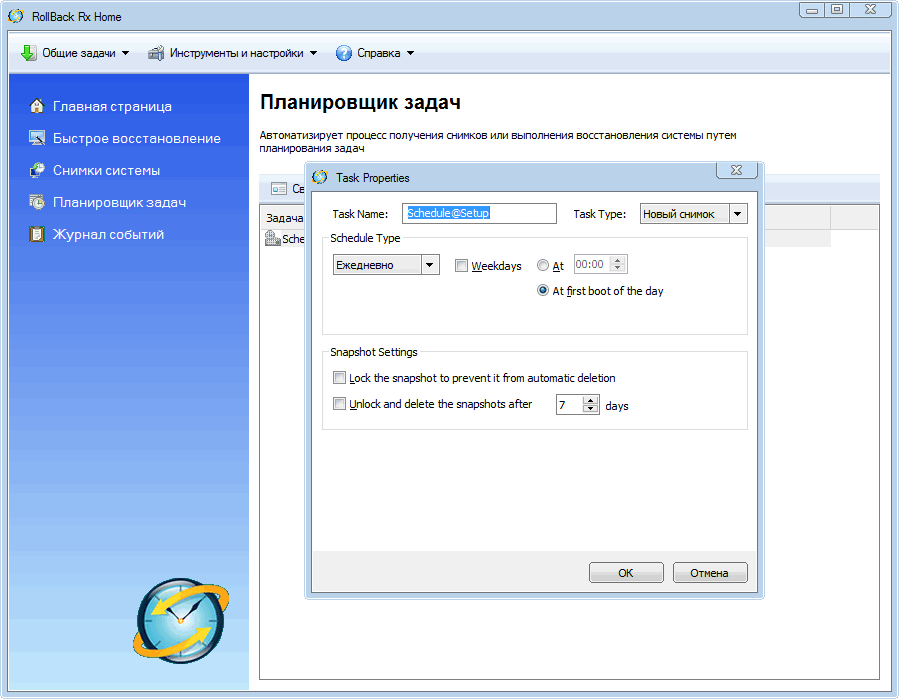Expand the Ежедневно schedule type dropdown
Screen dimensions: 899x699
pos(430,265)
